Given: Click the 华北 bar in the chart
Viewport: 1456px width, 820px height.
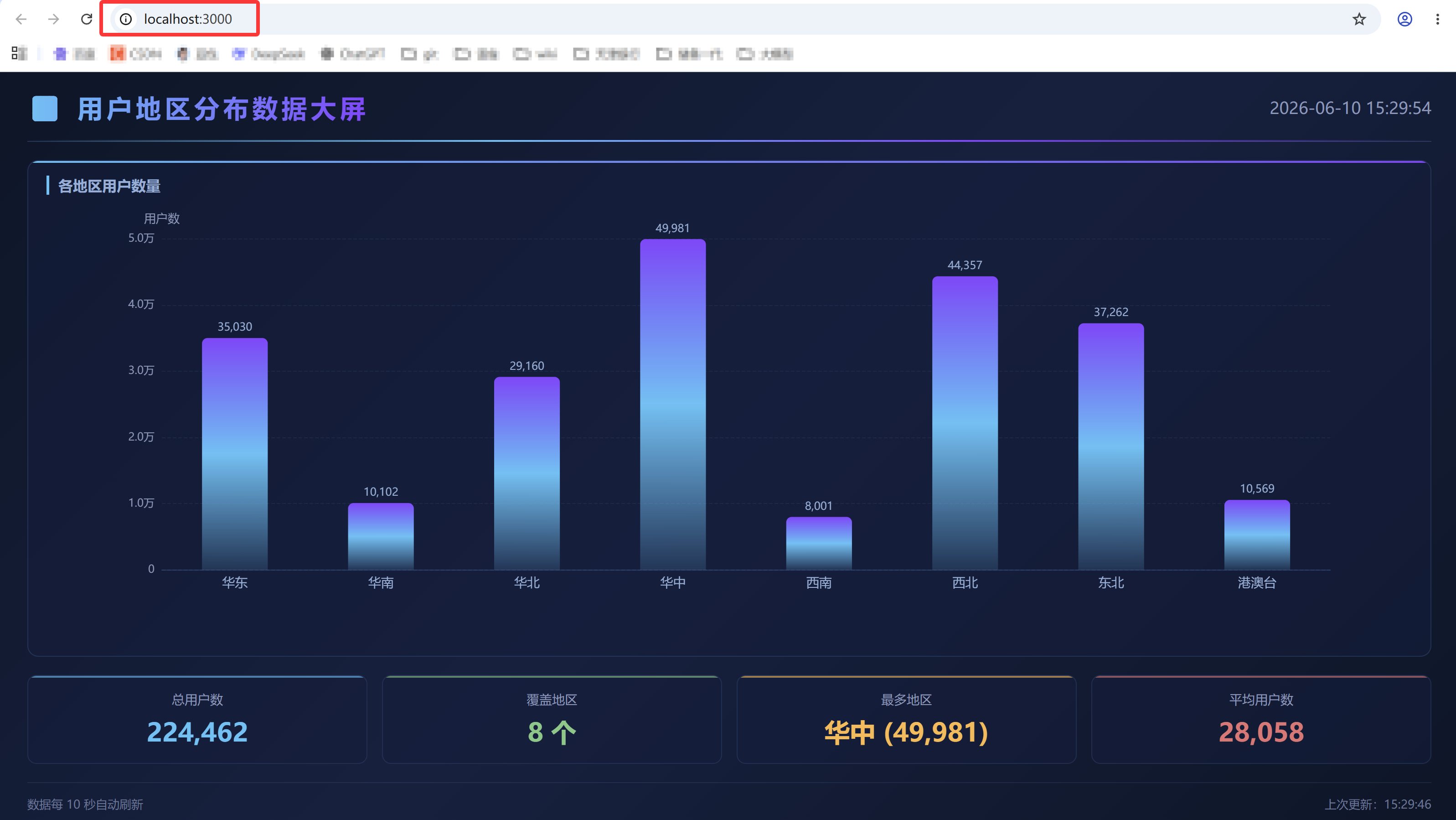Looking at the screenshot, I should [x=527, y=473].
